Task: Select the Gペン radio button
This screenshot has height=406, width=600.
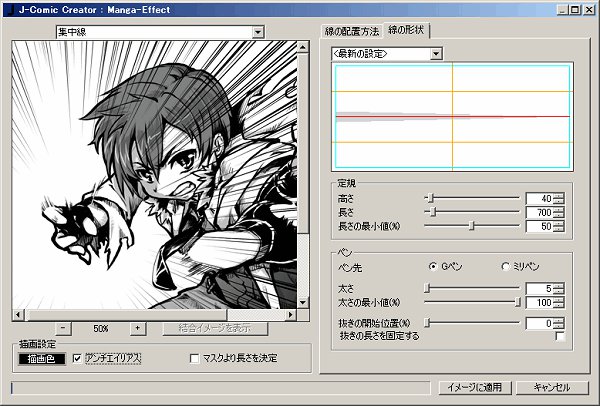Action: [433, 266]
